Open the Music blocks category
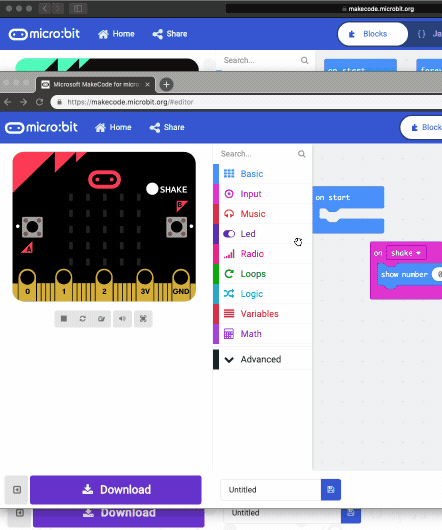The height and width of the screenshot is (530, 442). (x=263, y=214)
